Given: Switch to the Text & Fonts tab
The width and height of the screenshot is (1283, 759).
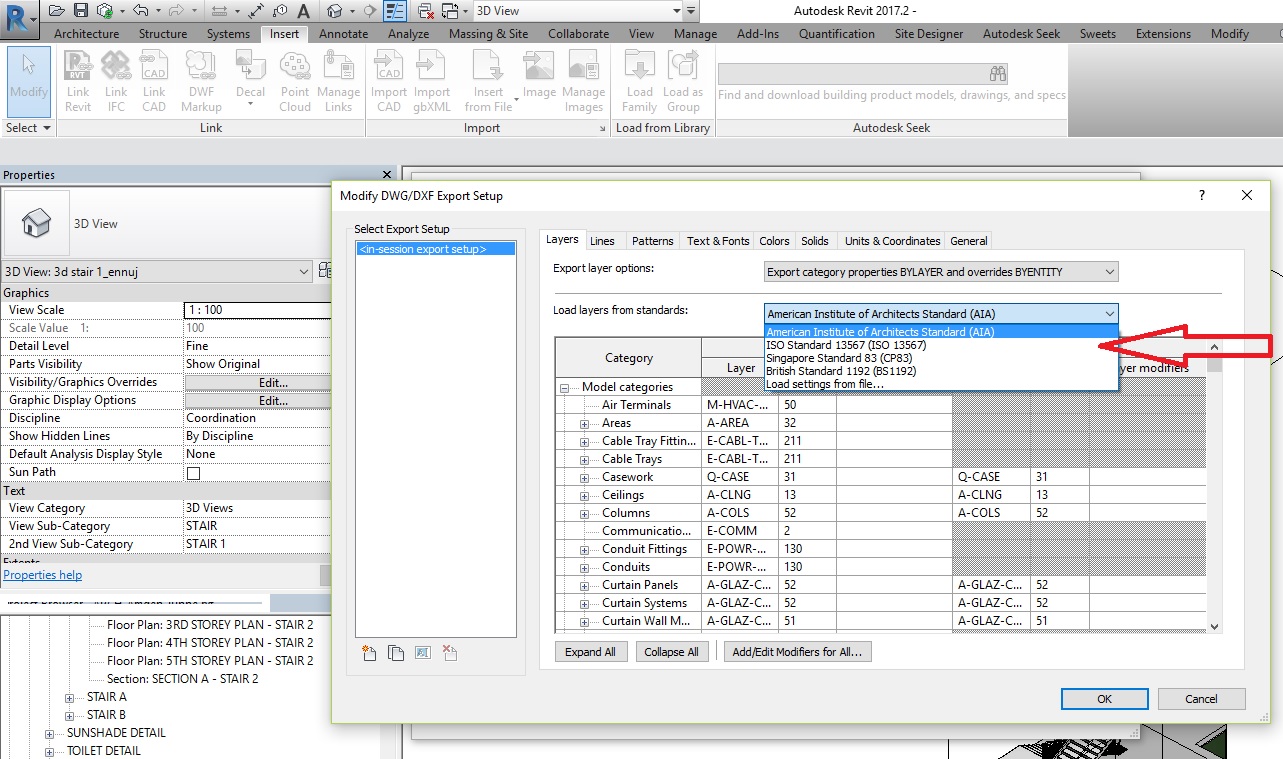Looking at the screenshot, I should coord(716,240).
